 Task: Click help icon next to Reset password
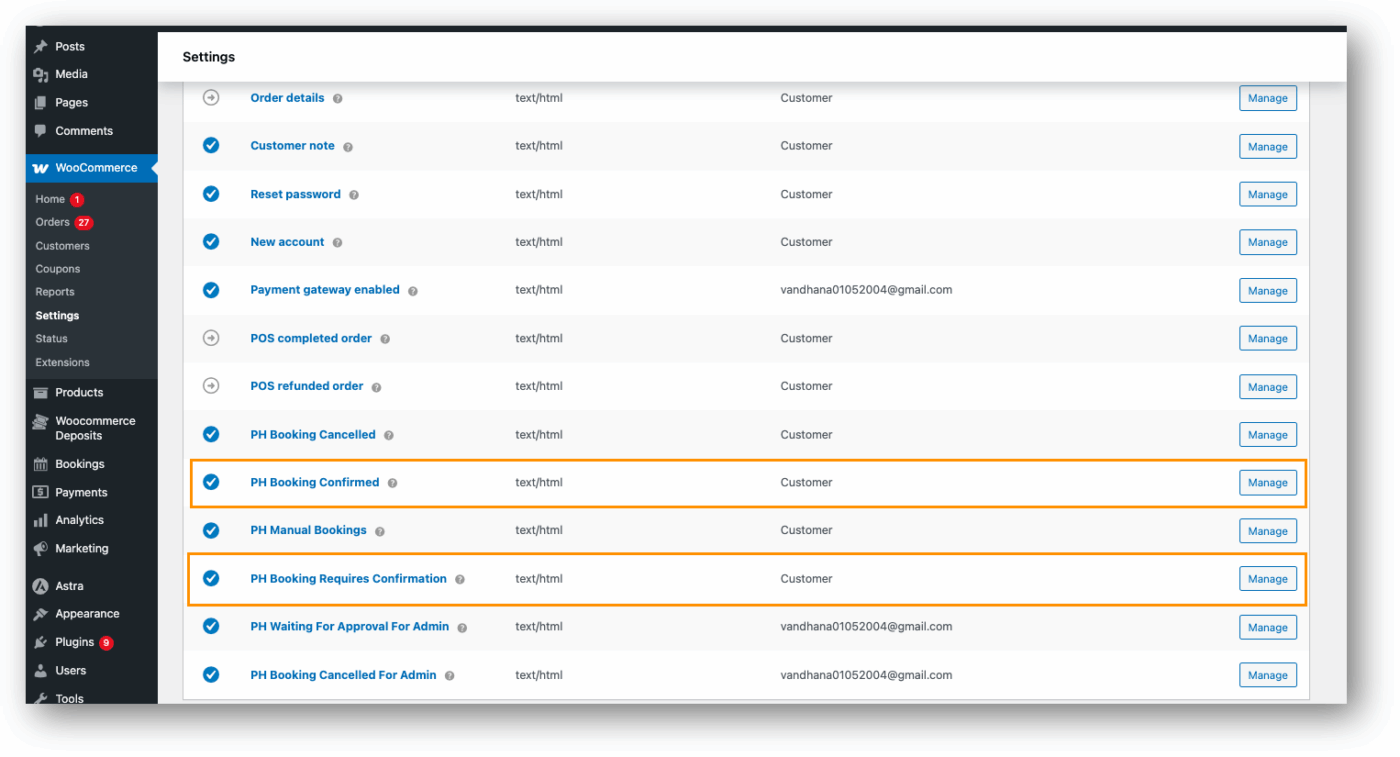point(354,195)
